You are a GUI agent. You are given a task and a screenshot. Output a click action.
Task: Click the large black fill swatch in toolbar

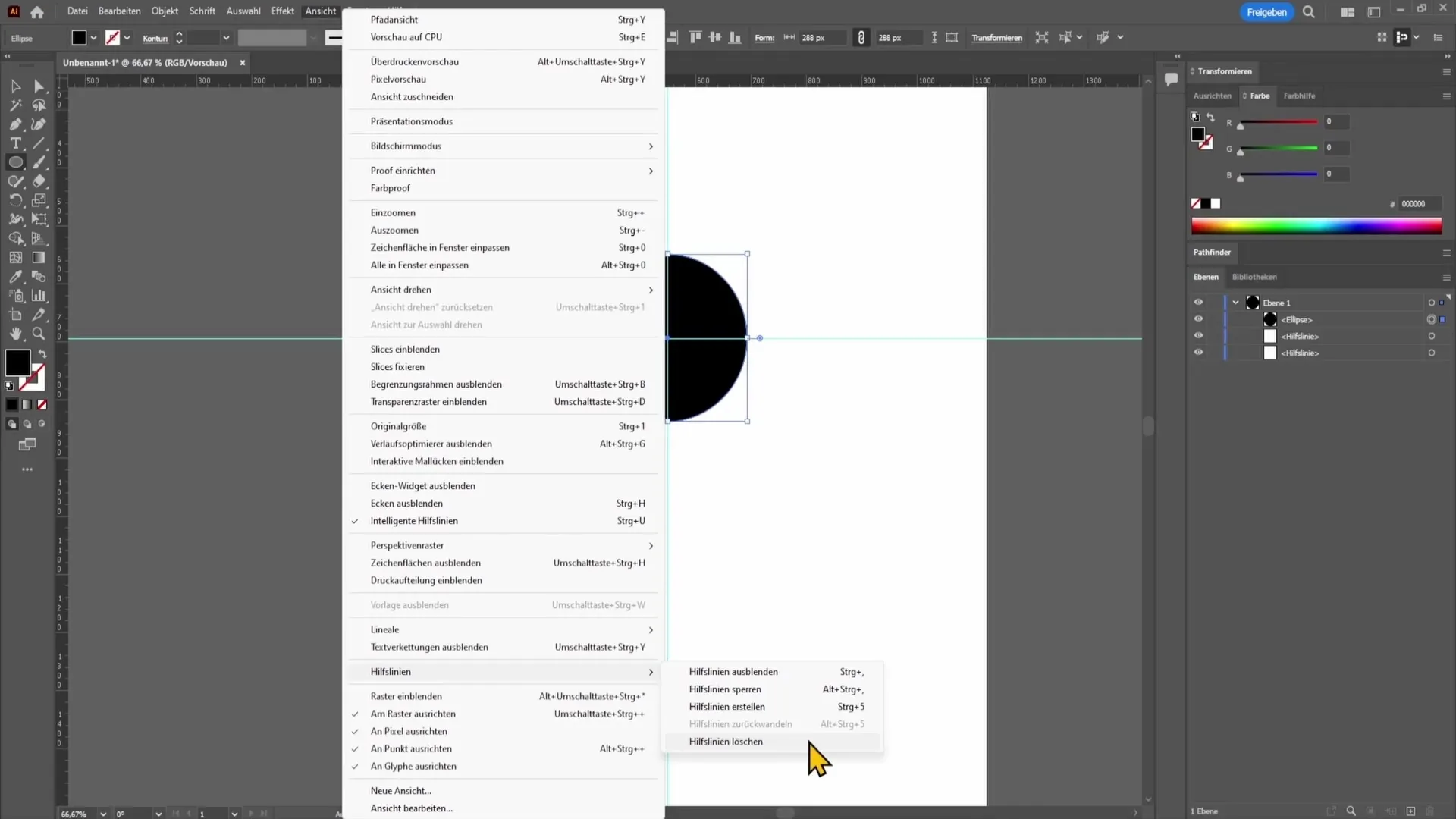[17, 362]
